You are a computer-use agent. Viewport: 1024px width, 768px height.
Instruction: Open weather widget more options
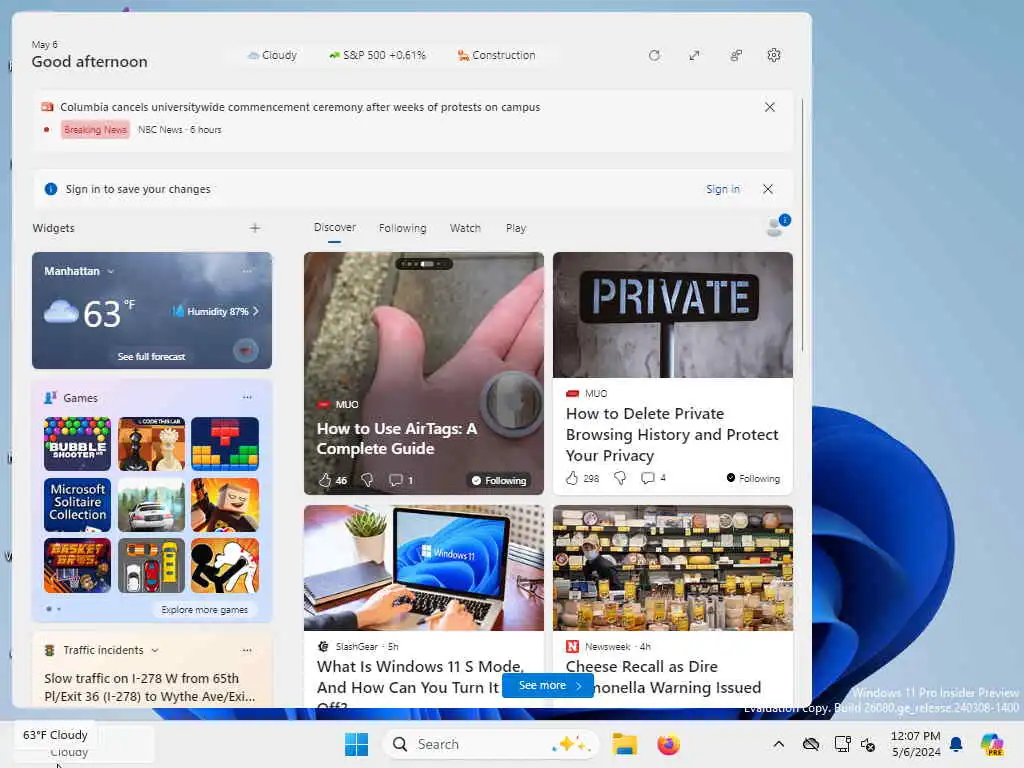248,271
